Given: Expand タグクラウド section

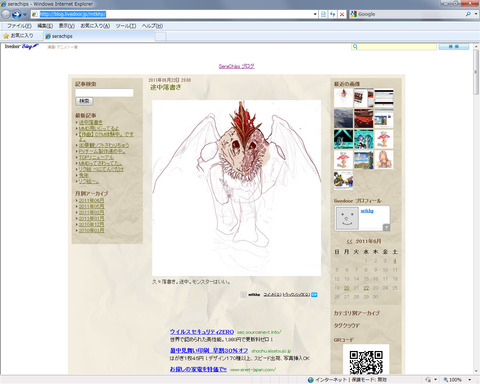Looking at the screenshot, I should point(347,325).
